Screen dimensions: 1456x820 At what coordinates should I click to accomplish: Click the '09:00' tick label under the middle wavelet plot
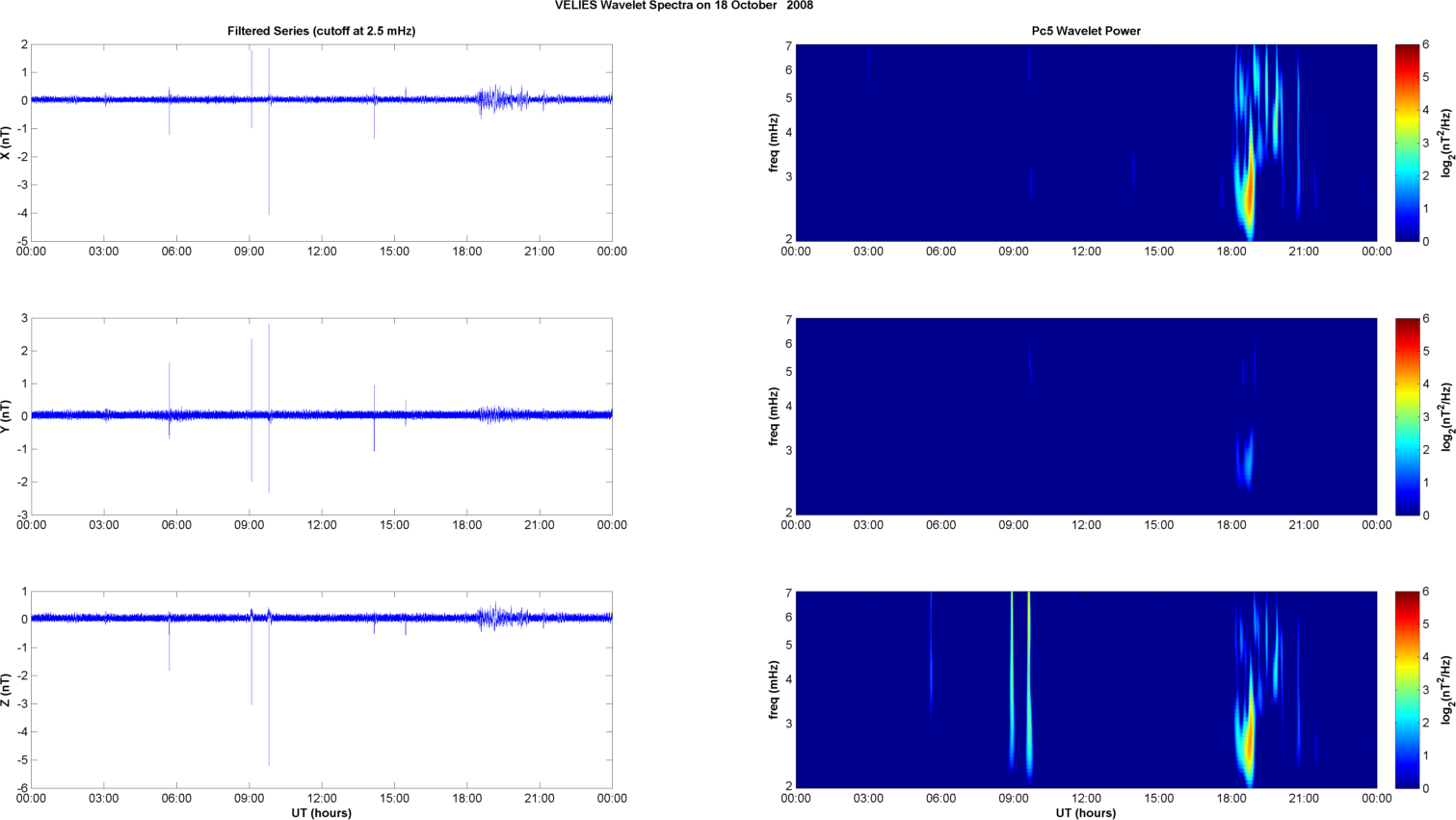(x=1014, y=525)
